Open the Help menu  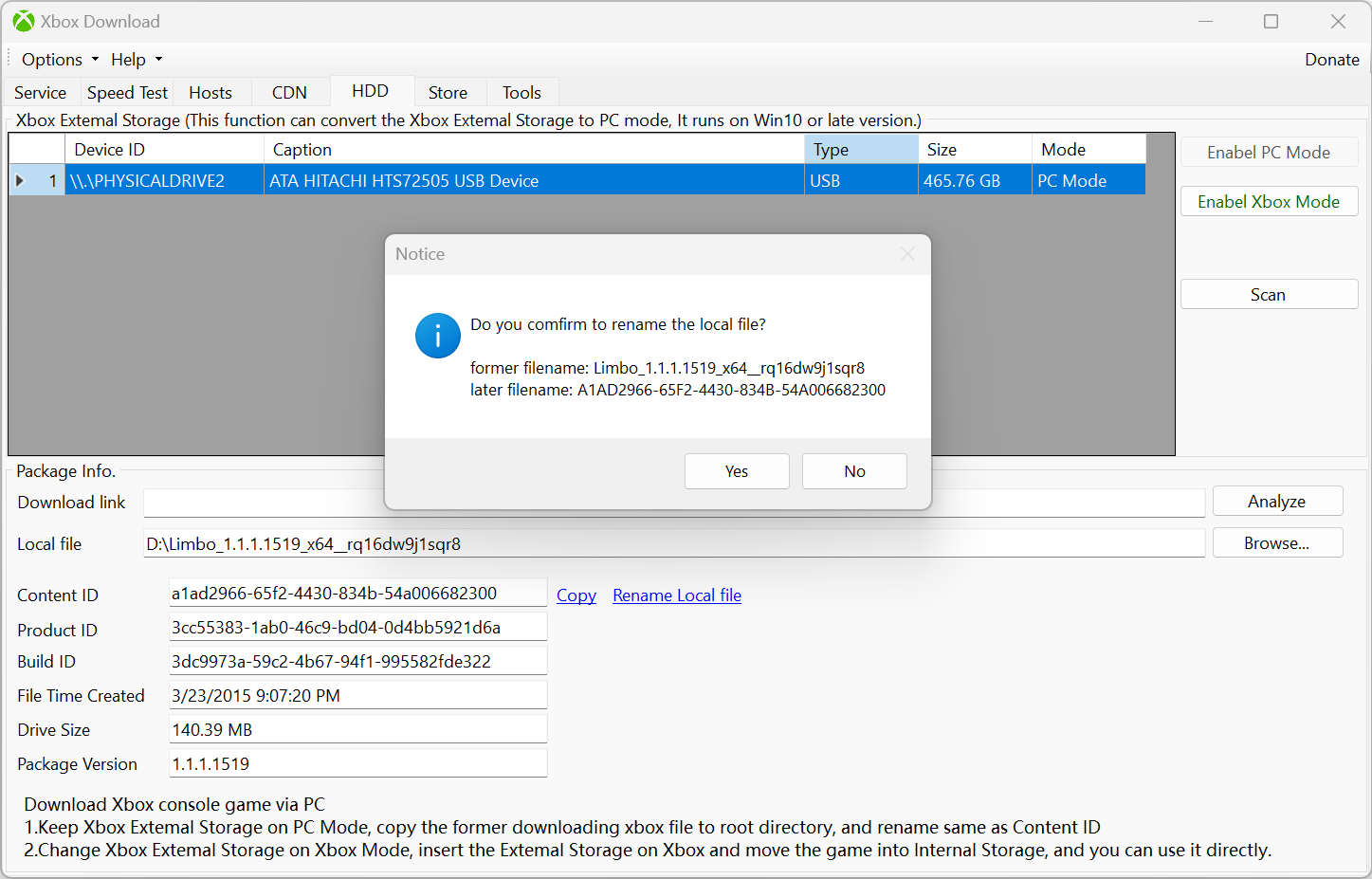[137, 60]
